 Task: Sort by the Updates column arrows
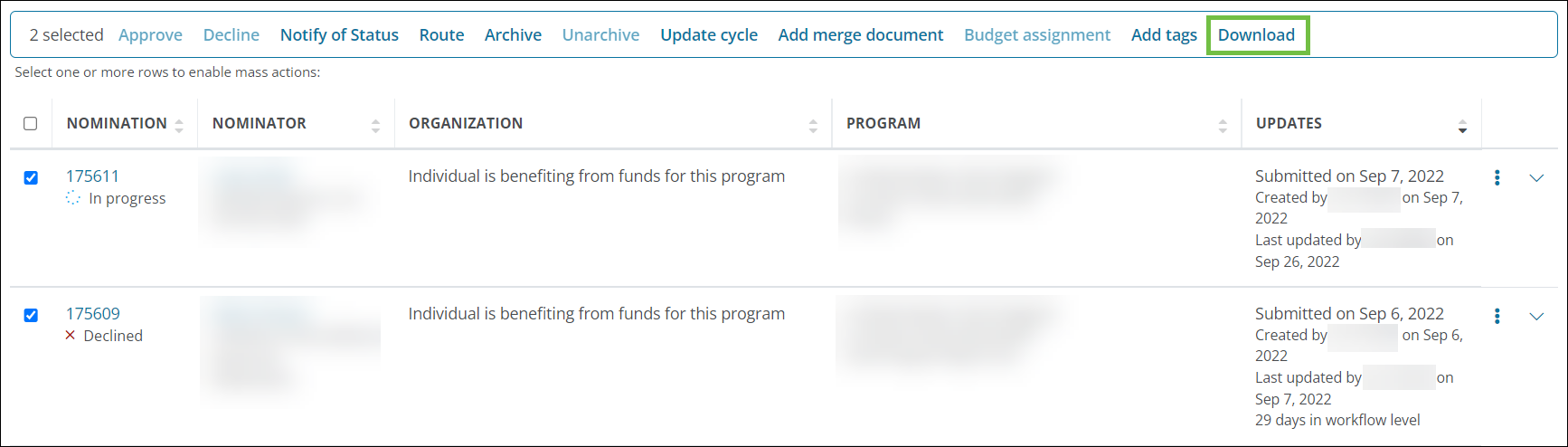tap(1462, 126)
